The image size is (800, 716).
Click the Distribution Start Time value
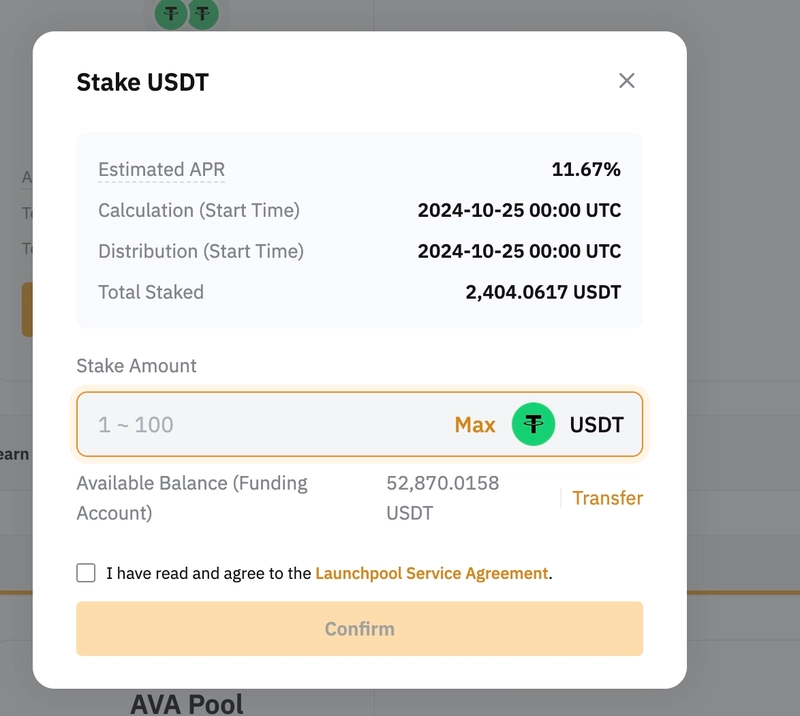pyautogui.click(x=519, y=251)
